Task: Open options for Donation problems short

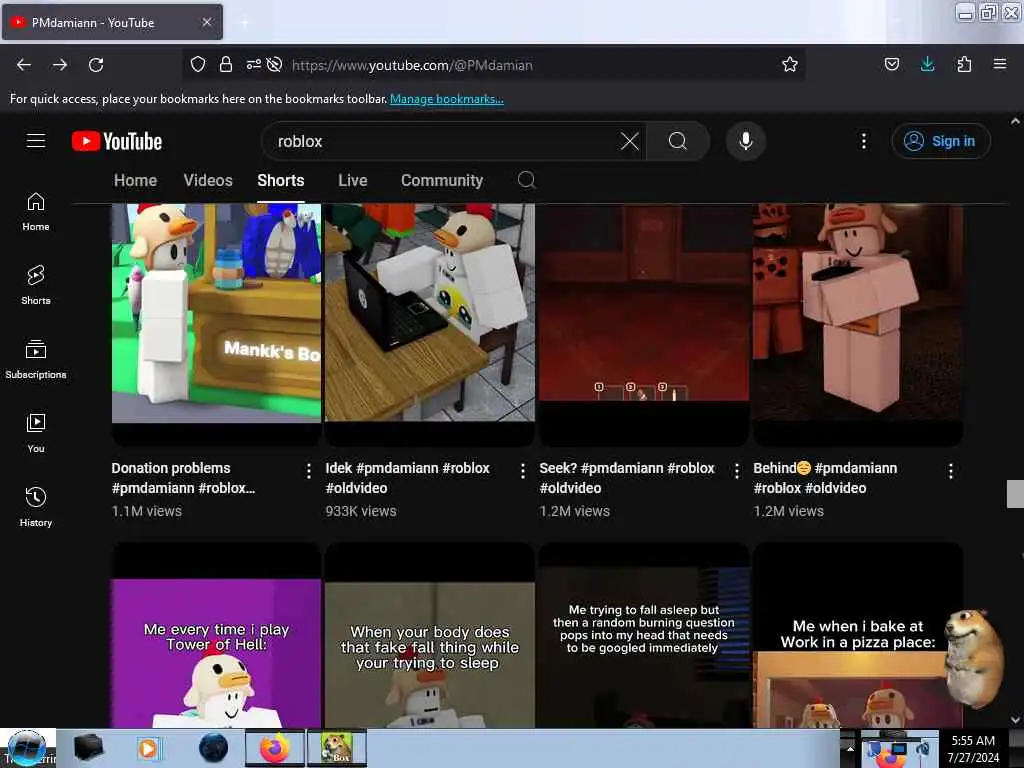Action: [309, 471]
